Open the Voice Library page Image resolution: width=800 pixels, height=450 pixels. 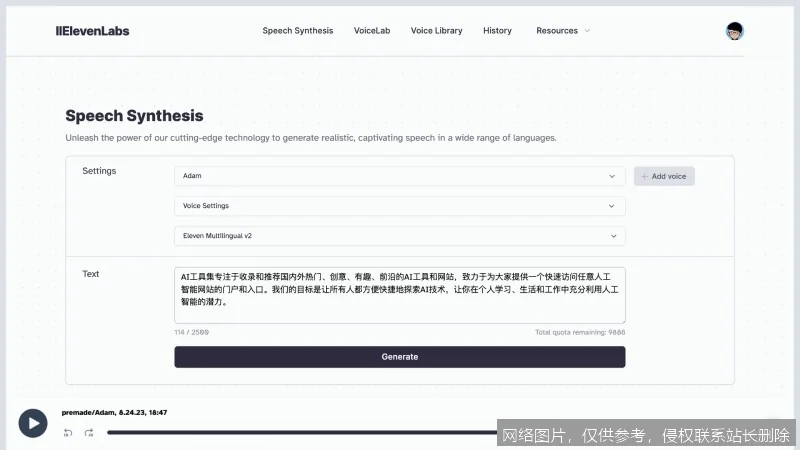[x=437, y=31]
